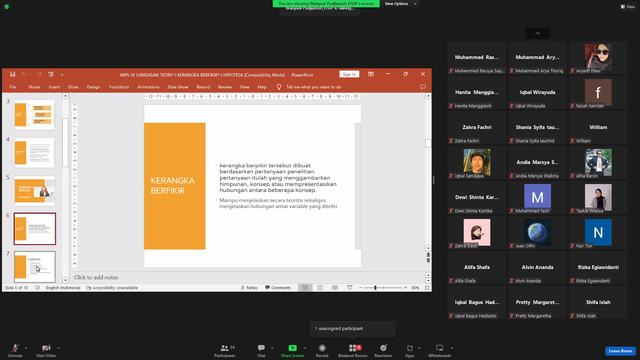Click the Leave Room button
The width and height of the screenshot is (640, 360).
[620, 351]
